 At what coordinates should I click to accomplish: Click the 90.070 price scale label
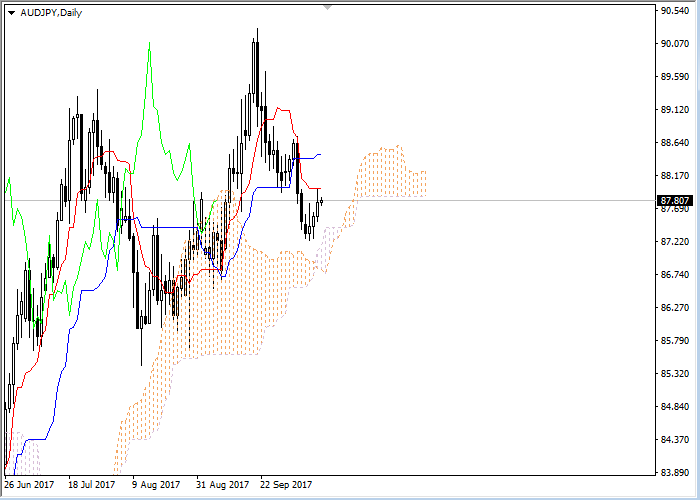tap(675, 44)
